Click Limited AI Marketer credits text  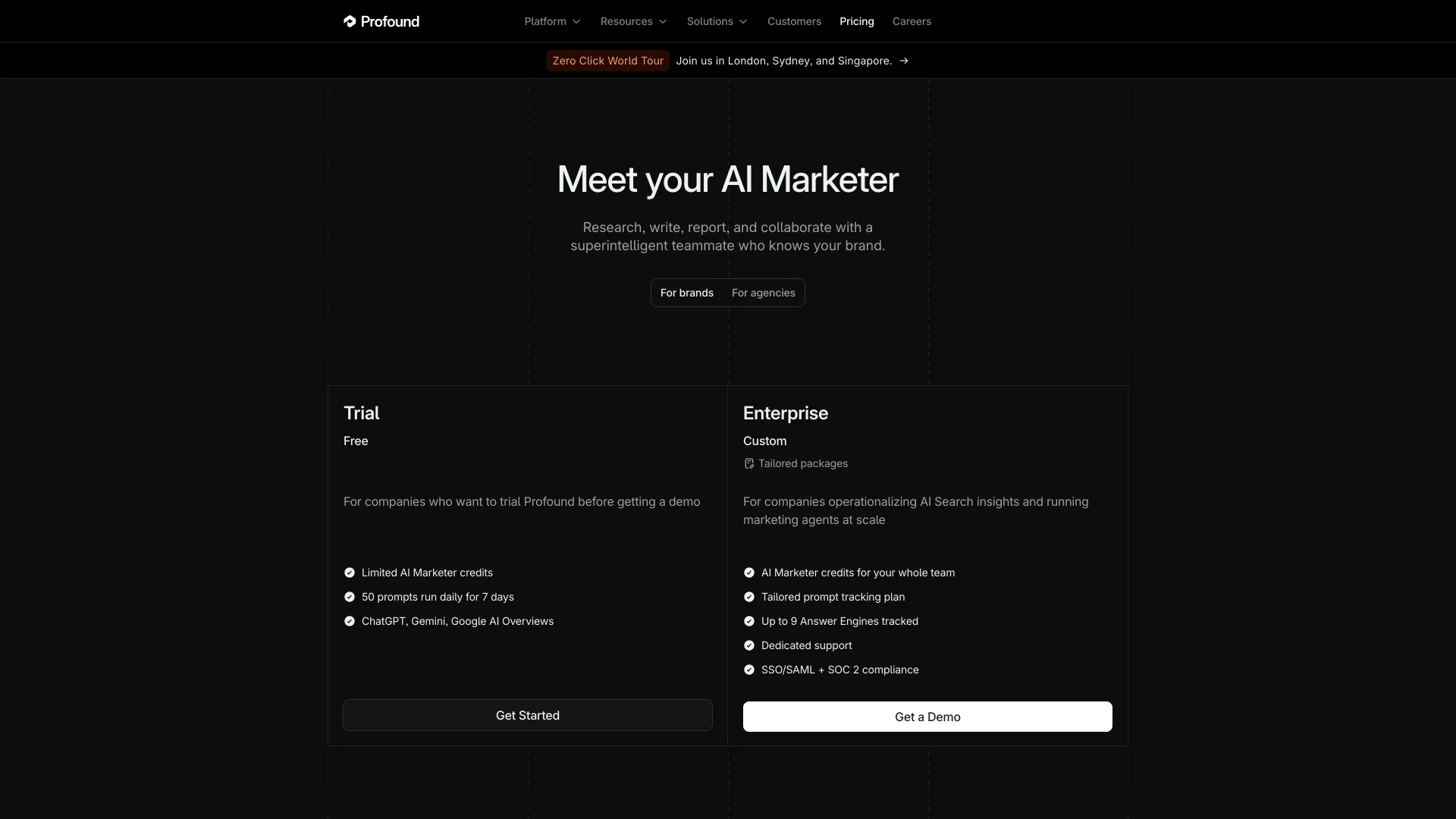427,573
